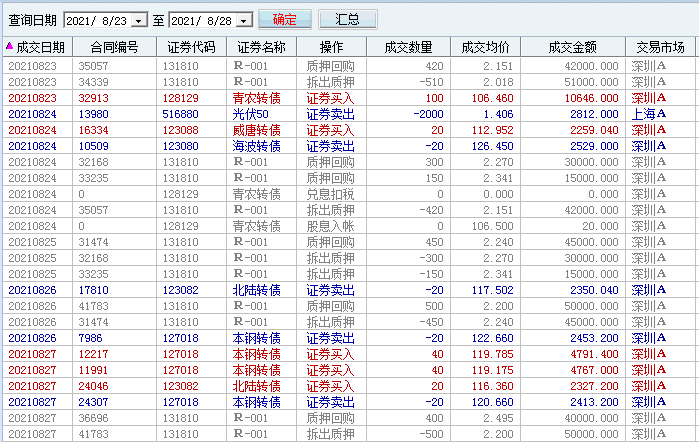This screenshot has width=699, height=442.
Task: Sort by 操作 column header
Action: pyautogui.click(x=332, y=47)
